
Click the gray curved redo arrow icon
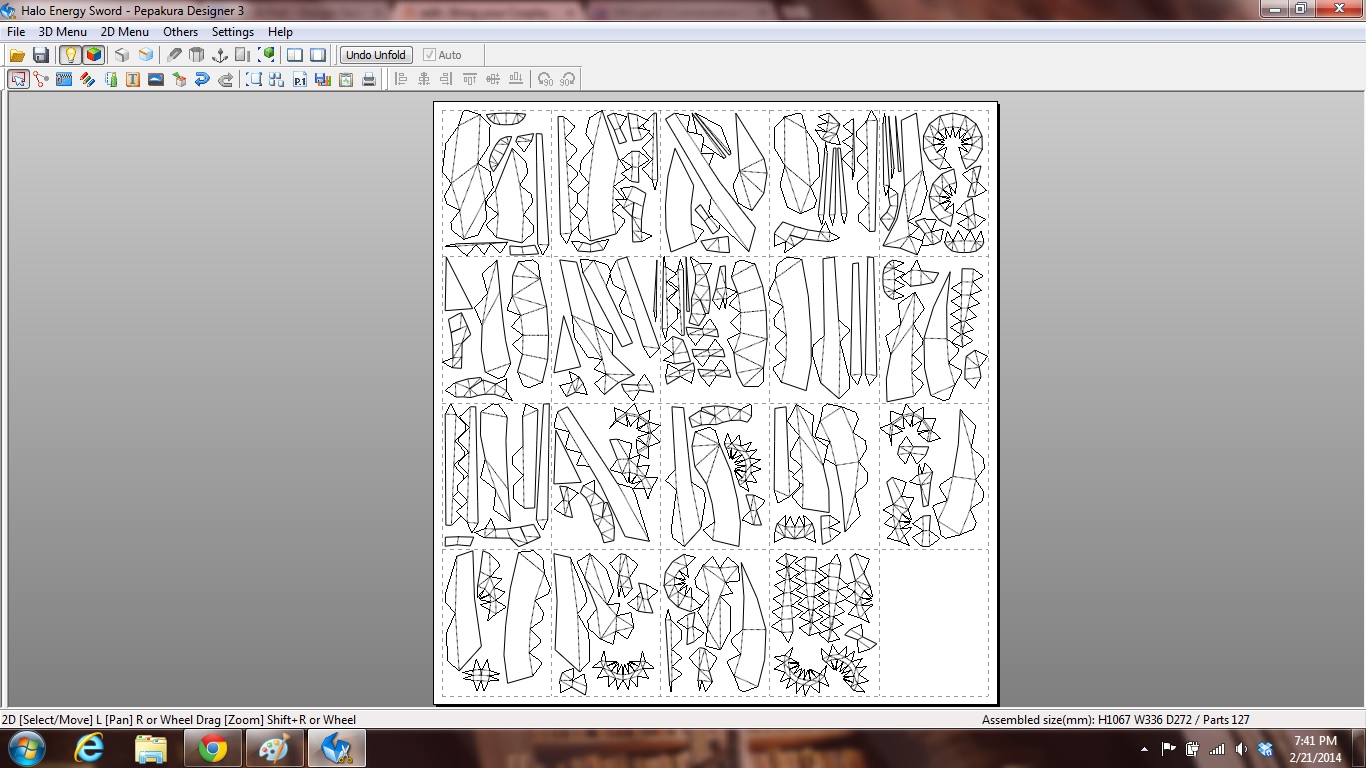pyautogui.click(x=226, y=80)
